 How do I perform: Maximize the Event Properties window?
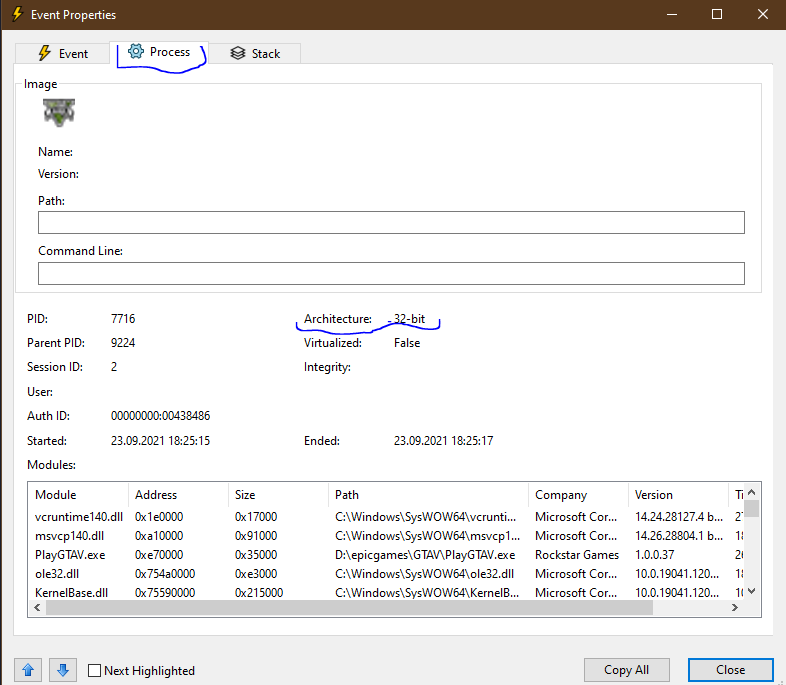717,15
